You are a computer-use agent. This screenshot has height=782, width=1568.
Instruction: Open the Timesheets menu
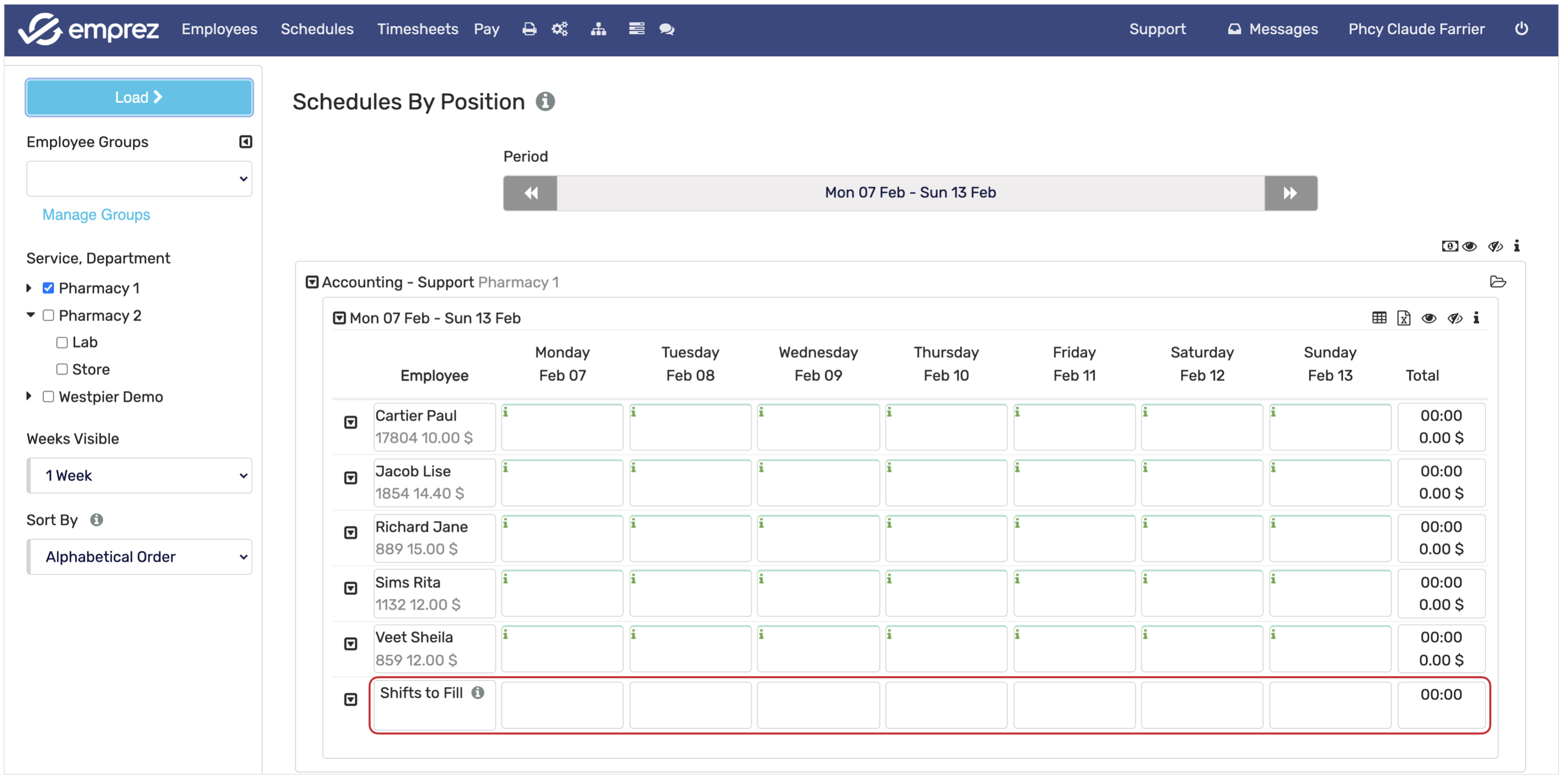[x=417, y=29]
